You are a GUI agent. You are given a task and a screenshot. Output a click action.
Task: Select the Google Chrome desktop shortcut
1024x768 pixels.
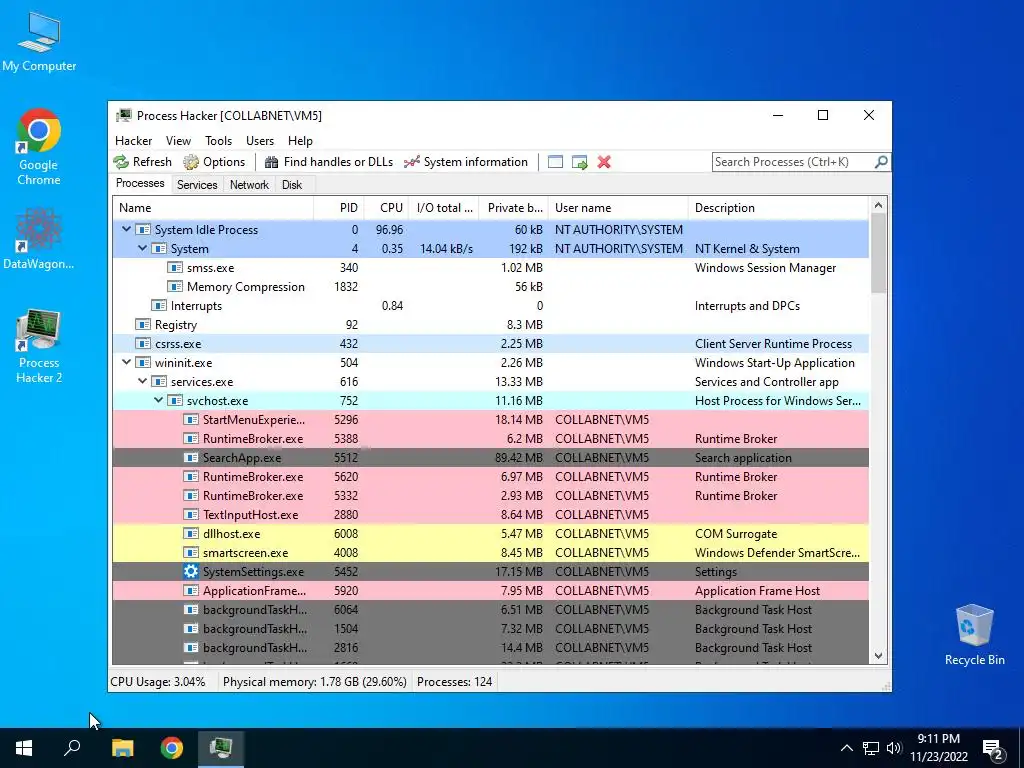(39, 147)
